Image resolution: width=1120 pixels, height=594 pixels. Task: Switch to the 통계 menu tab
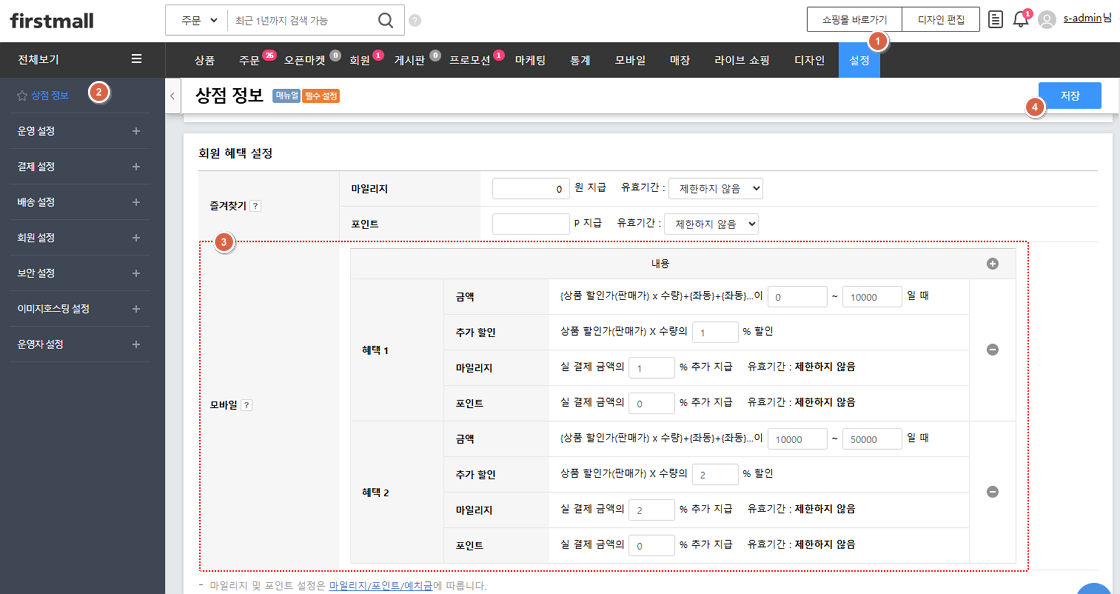[x=580, y=60]
